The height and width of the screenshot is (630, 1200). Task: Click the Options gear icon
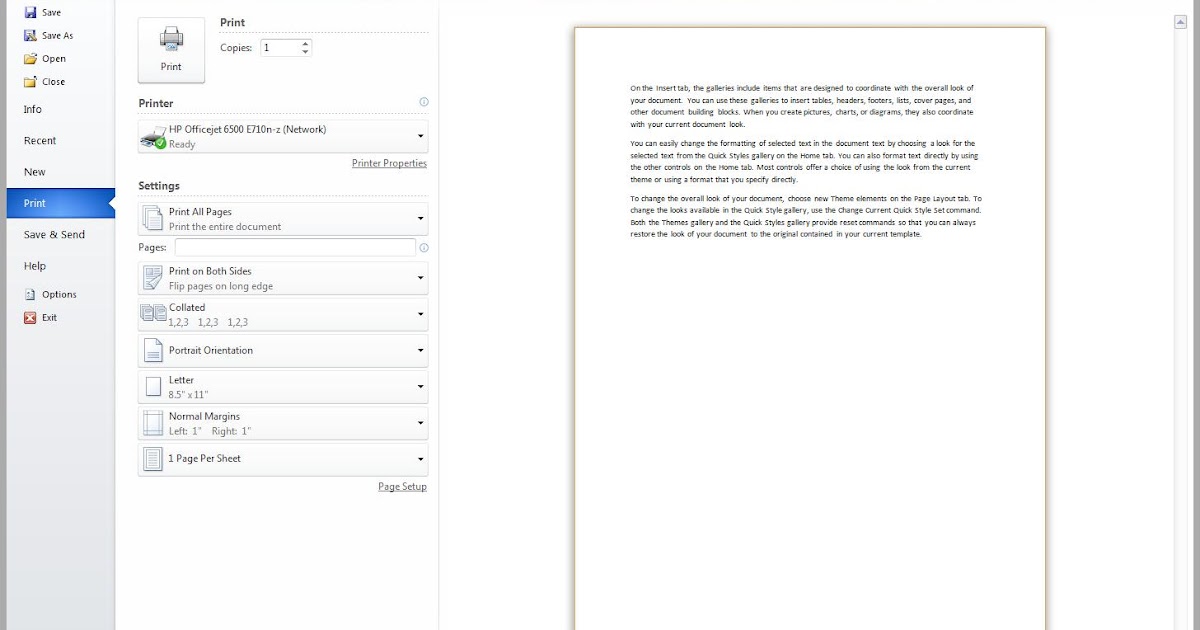coord(30,294)
